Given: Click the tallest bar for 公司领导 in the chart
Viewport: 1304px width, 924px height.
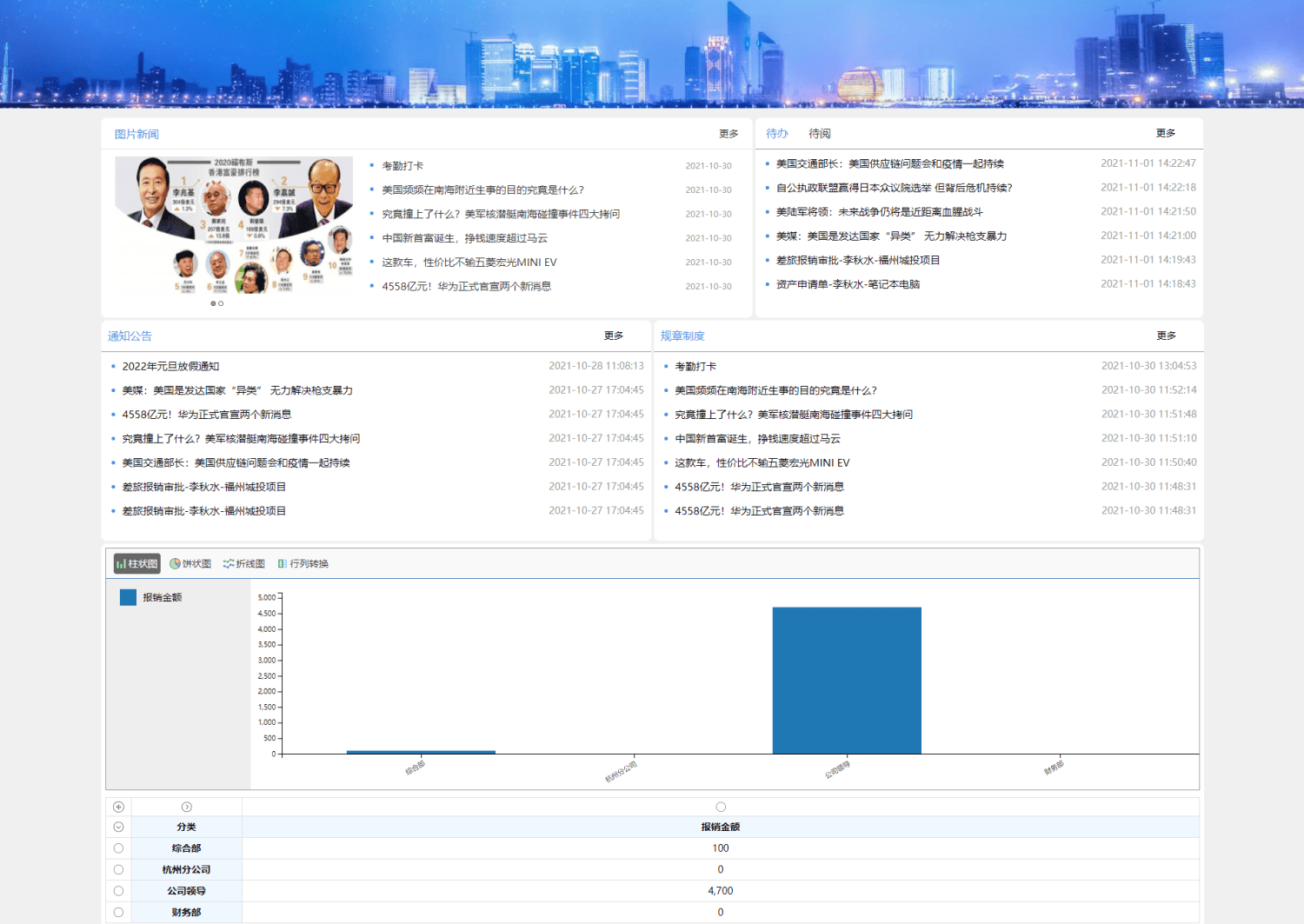Looking at the screenshot, I should (x=846, y=678).
